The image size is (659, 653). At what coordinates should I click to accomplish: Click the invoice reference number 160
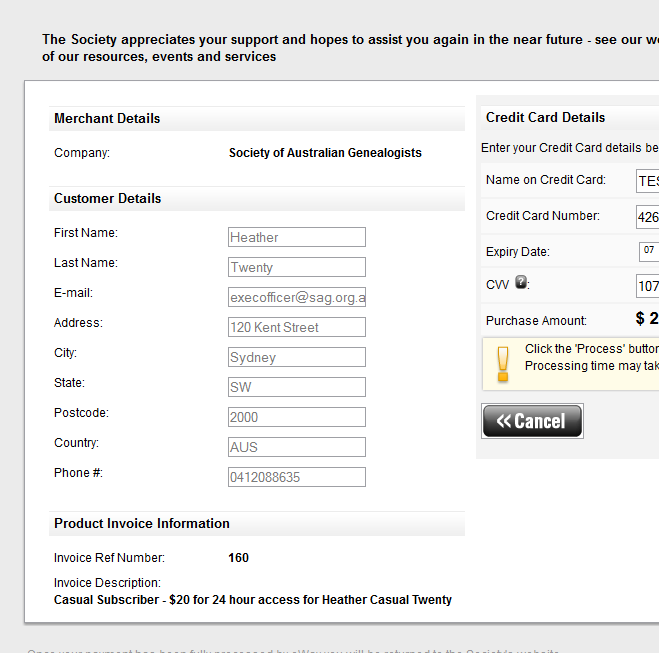[238, 558]
